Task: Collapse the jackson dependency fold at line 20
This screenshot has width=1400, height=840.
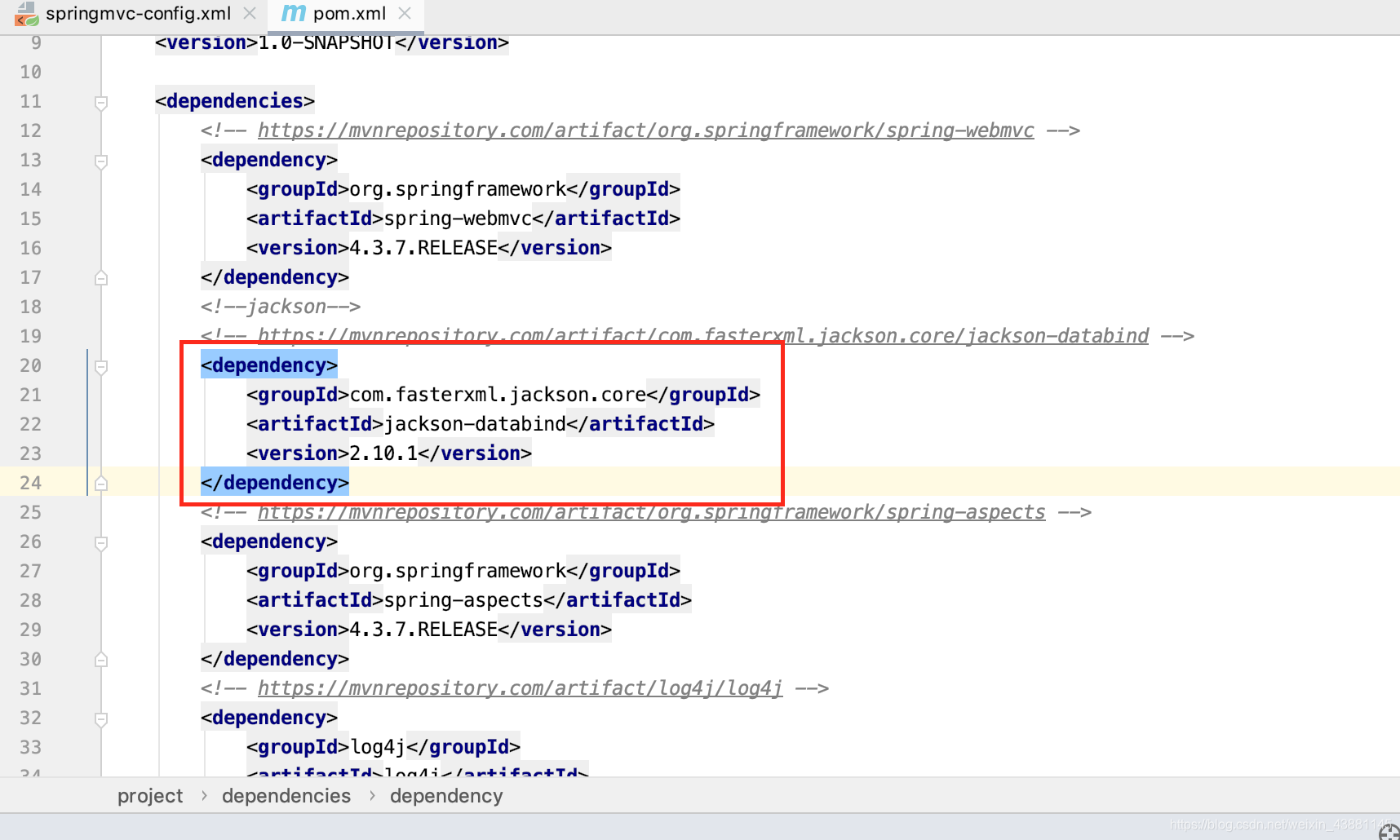Action: tap(101, 367)
